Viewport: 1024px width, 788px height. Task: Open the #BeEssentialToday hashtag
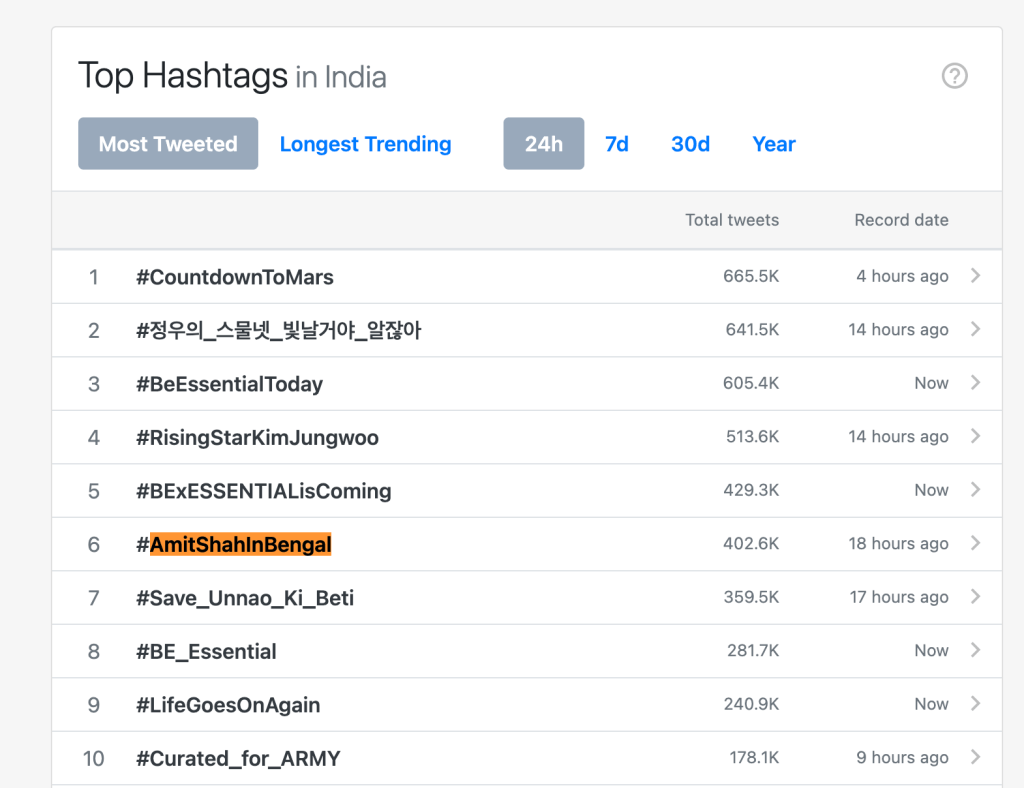pyautogui.click(x=229, y=384)
